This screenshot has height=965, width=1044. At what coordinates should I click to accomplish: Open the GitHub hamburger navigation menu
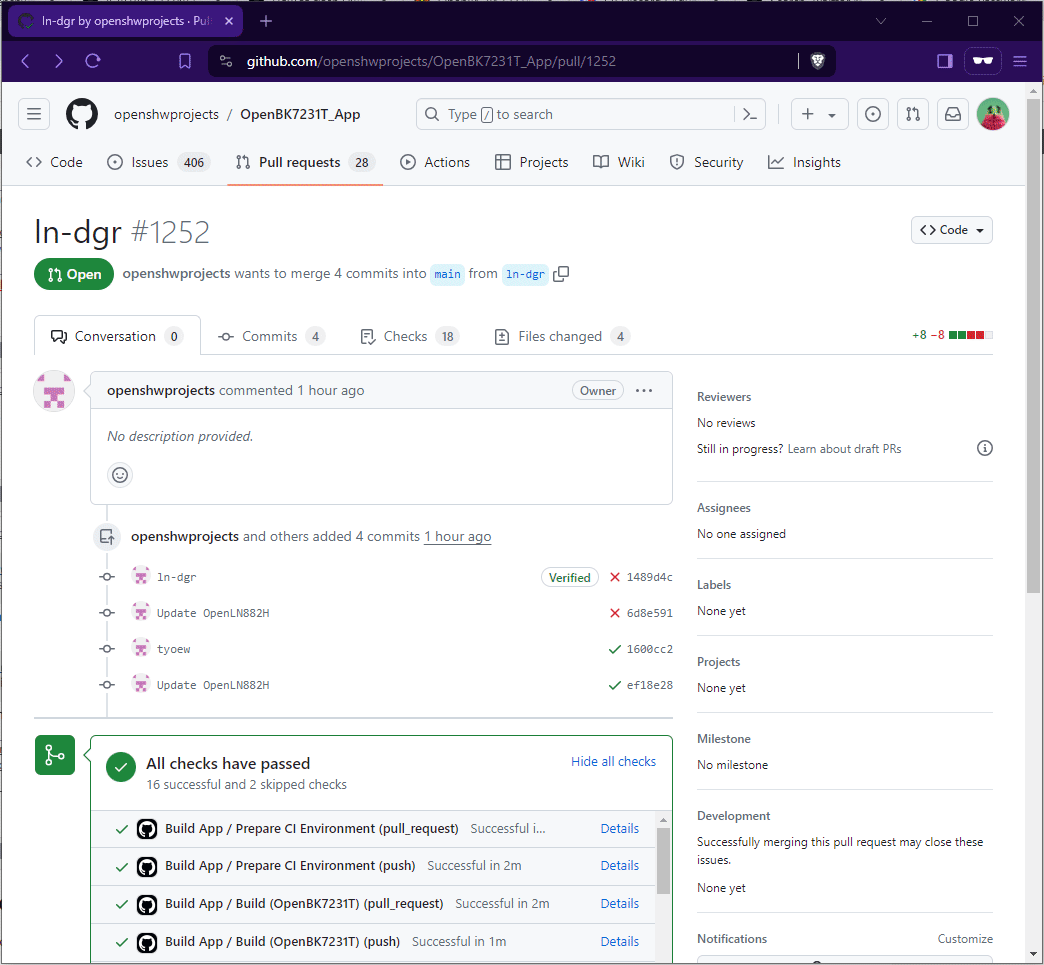34,115
